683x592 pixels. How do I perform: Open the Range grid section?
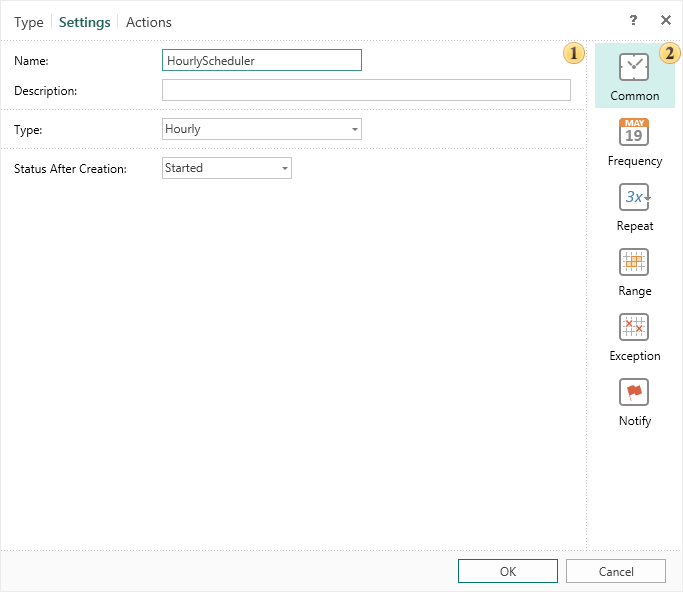(634, 272)
